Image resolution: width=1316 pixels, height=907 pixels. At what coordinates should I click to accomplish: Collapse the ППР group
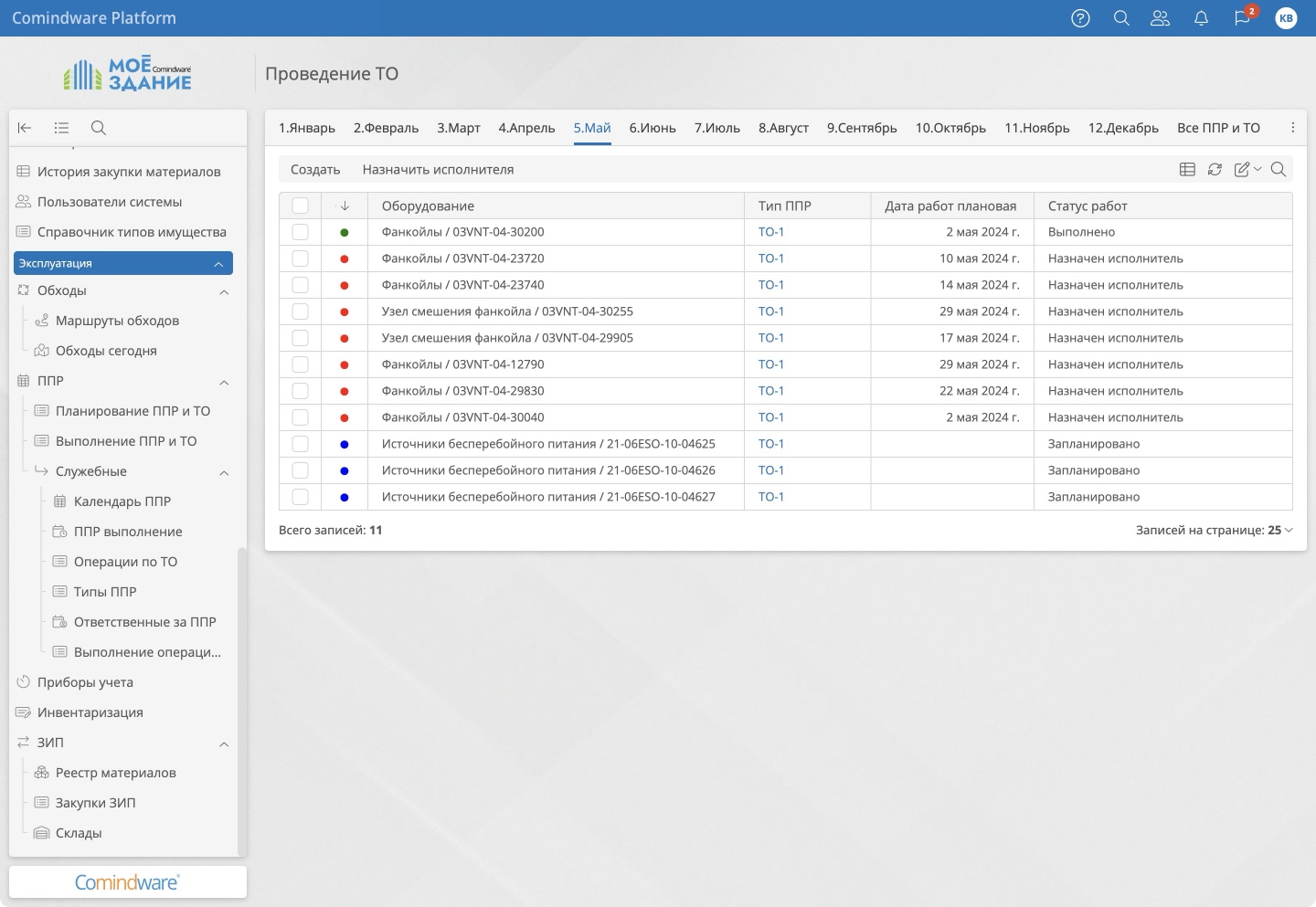click(x=224, y=382)
